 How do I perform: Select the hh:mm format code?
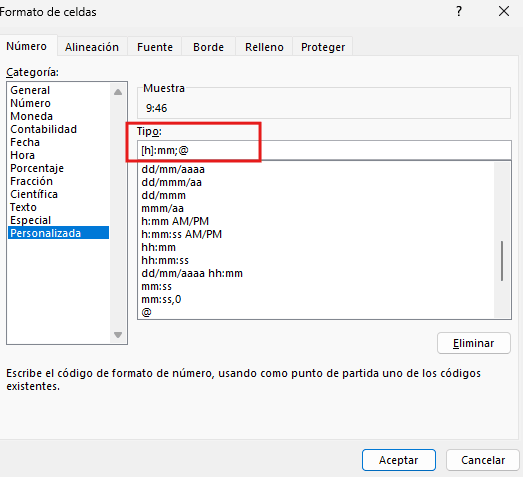tap(316, 247)
